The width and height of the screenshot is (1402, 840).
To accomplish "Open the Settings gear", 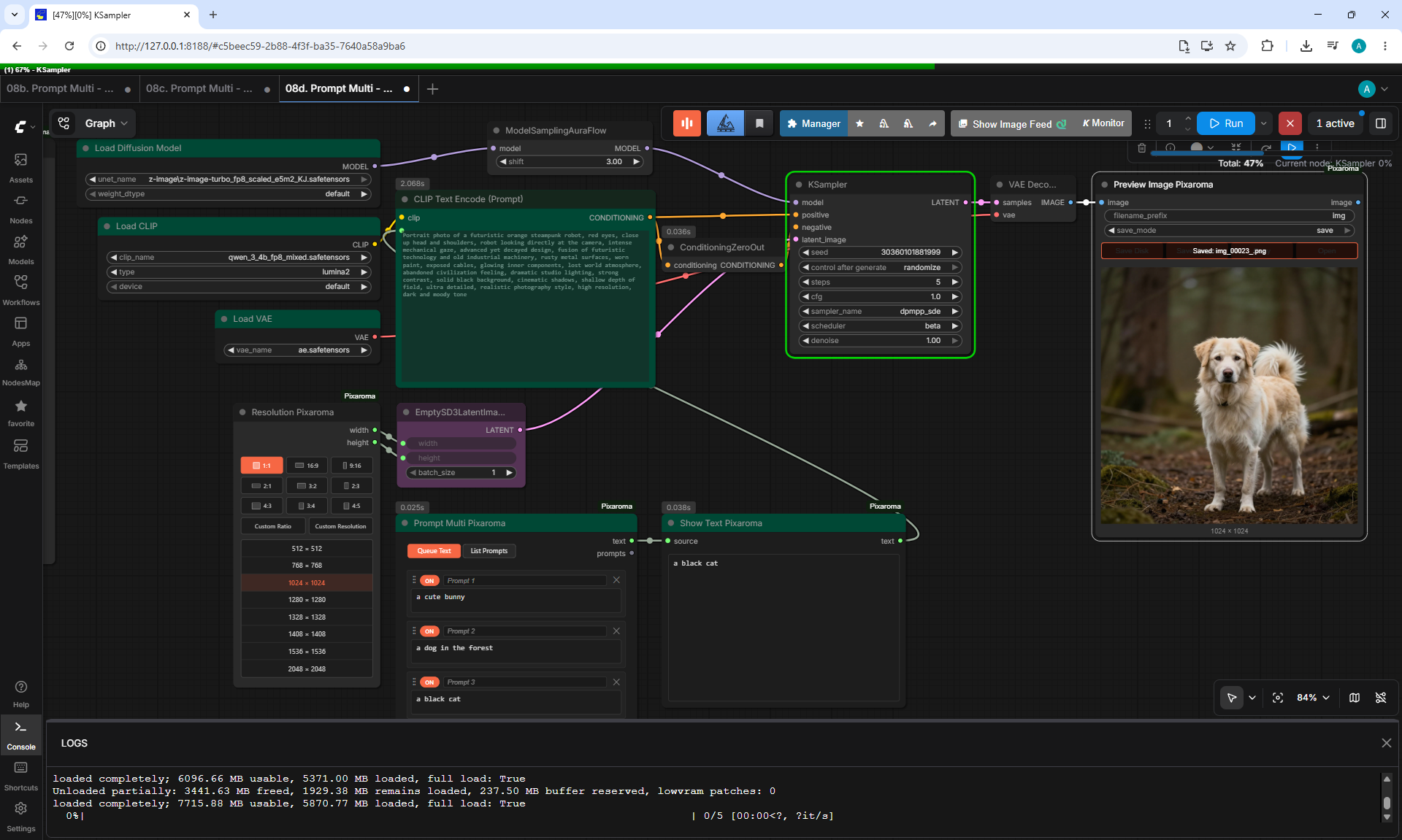I will tap(21, 817).
